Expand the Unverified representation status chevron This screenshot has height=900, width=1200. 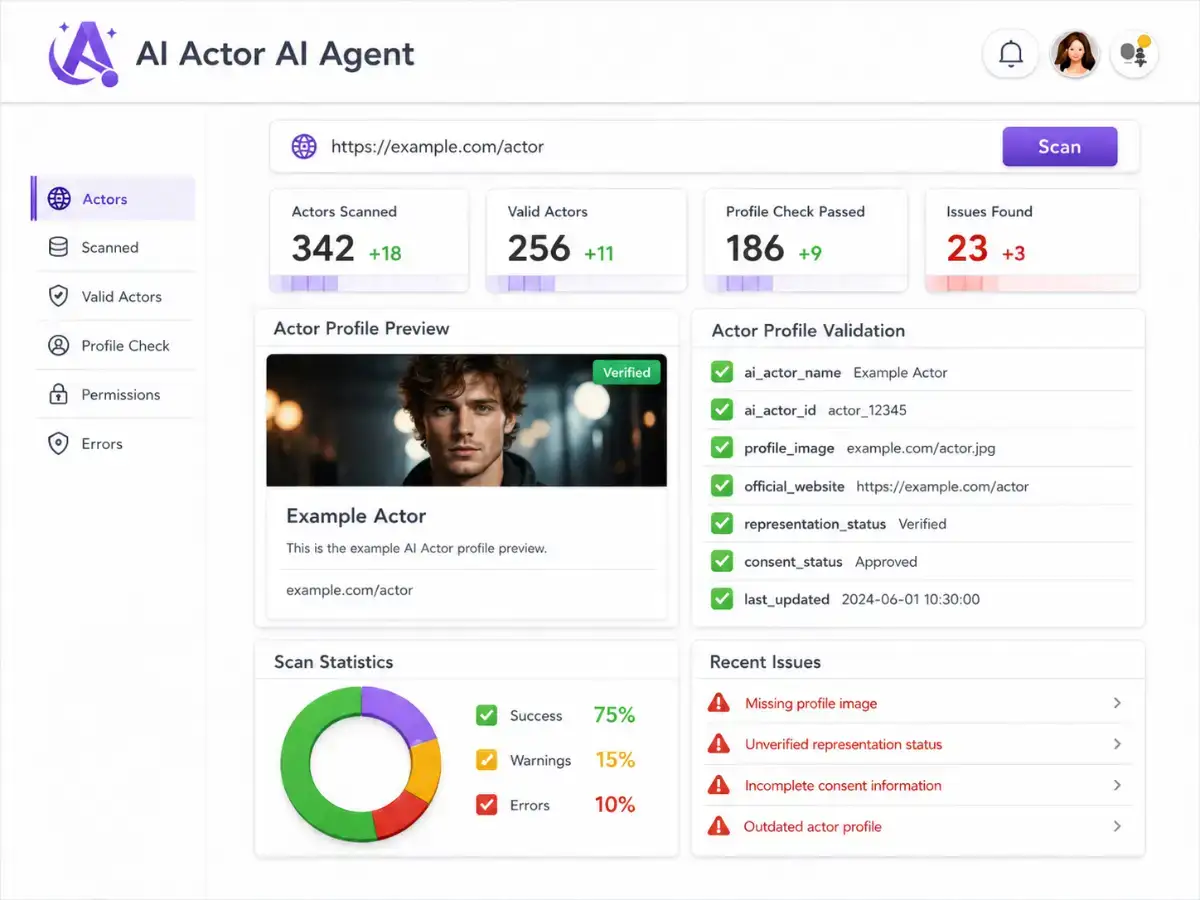point(1117,744)
